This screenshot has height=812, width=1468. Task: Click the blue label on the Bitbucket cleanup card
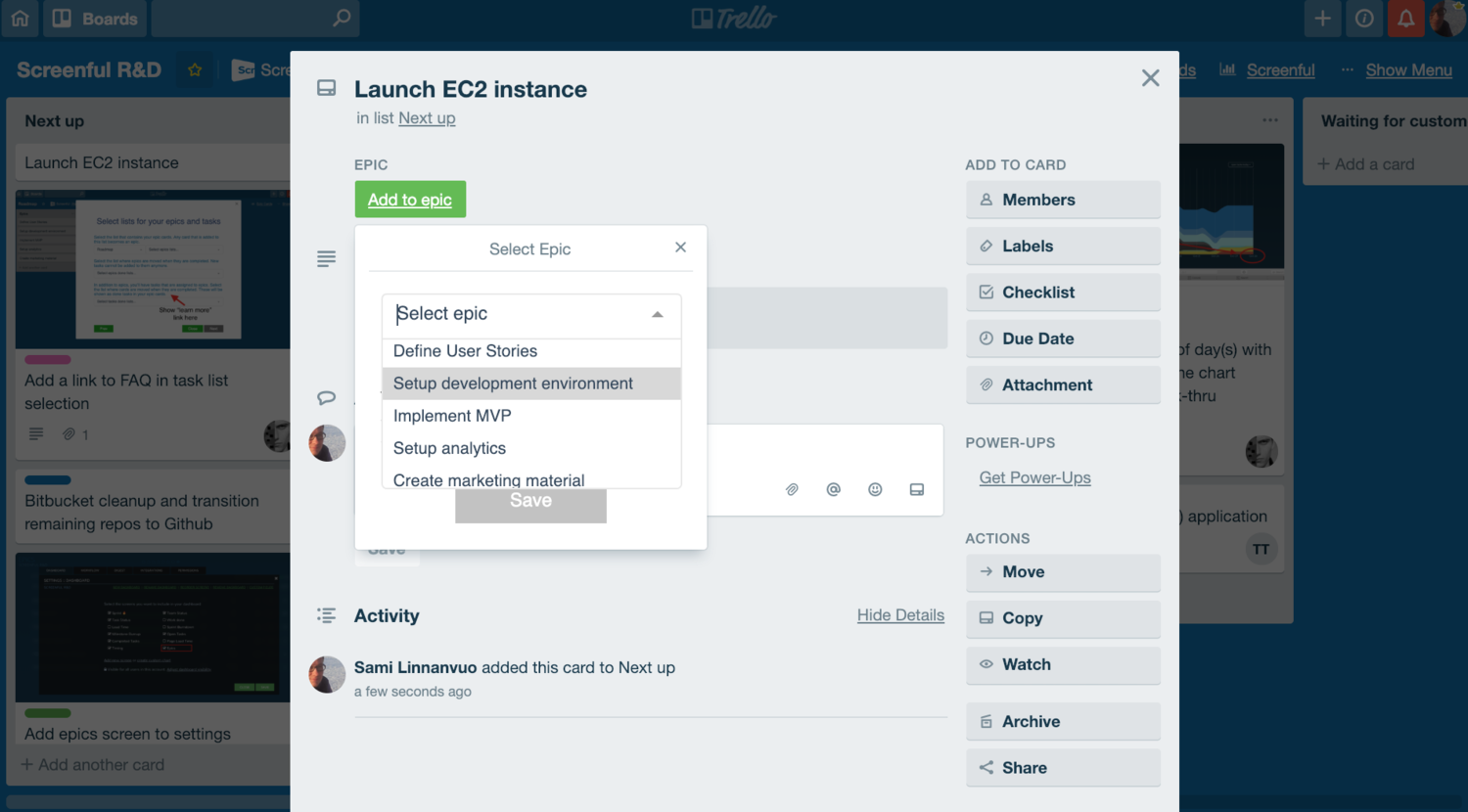click(48, 480)
